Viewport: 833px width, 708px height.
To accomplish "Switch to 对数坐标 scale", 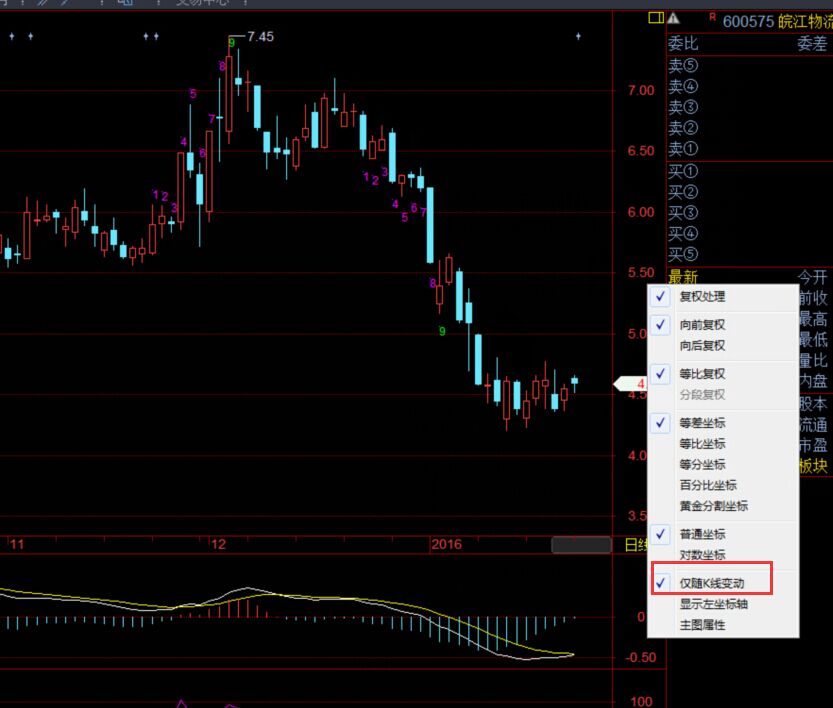I will click(702, 555).
